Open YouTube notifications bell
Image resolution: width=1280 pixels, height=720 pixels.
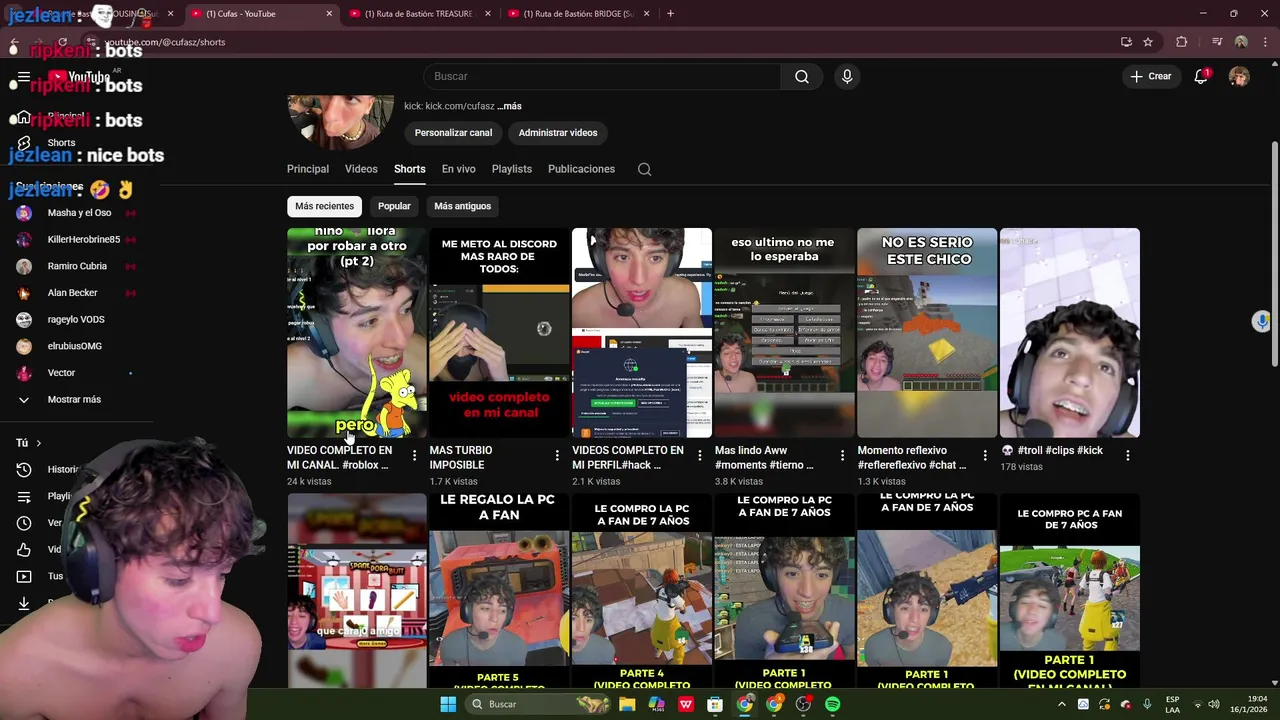pyautogui.click(x=1201, y=77)
